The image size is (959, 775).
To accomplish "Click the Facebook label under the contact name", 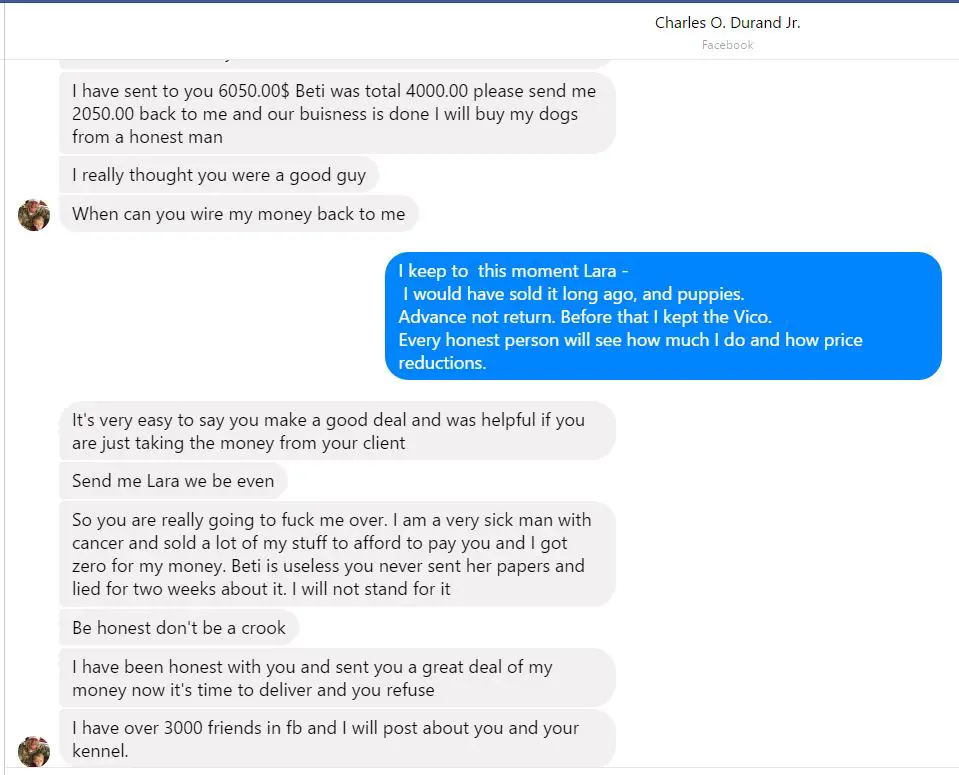I will click(727, 45).
